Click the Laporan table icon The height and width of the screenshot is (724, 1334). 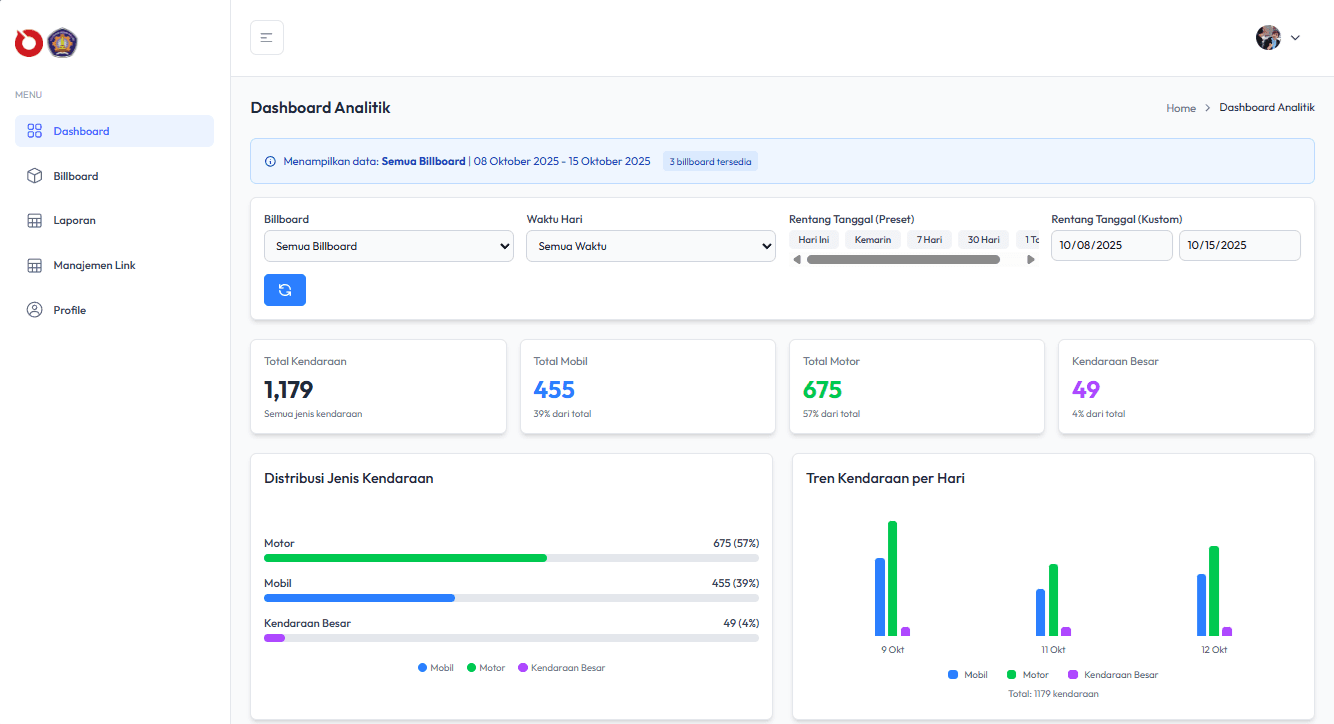34,220
